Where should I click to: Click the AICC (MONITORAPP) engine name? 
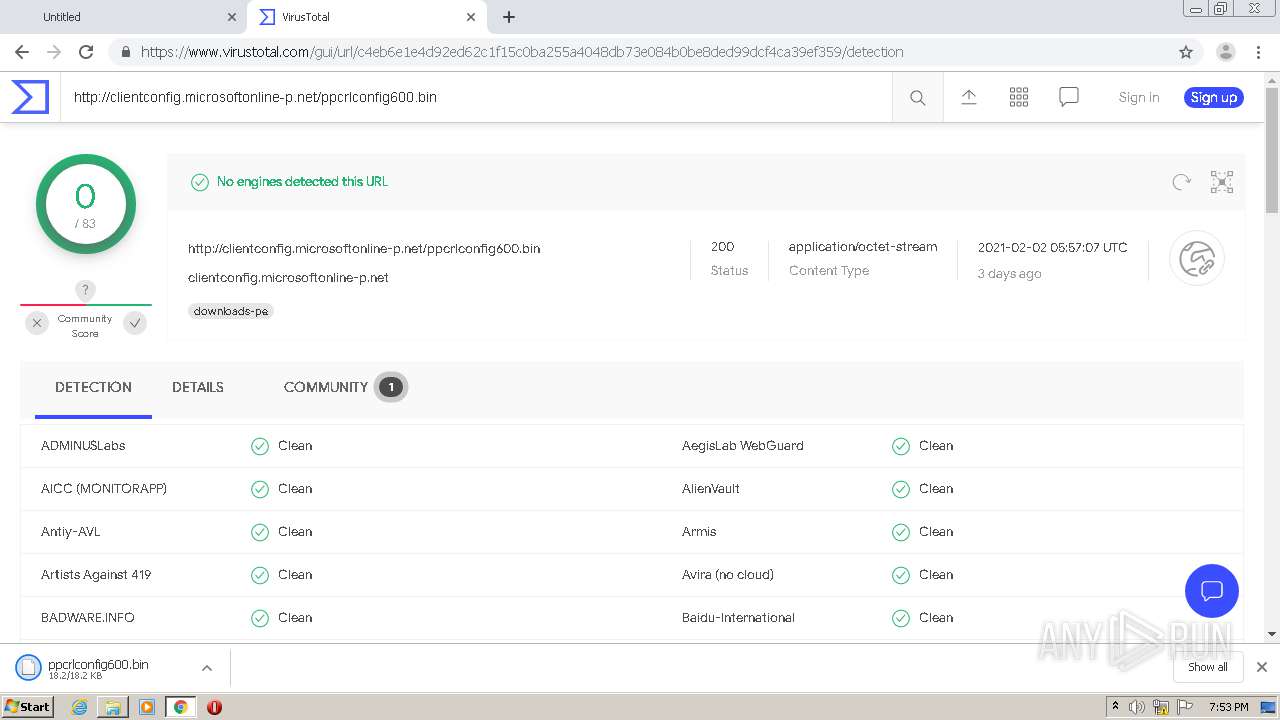(x=104, y=489)
